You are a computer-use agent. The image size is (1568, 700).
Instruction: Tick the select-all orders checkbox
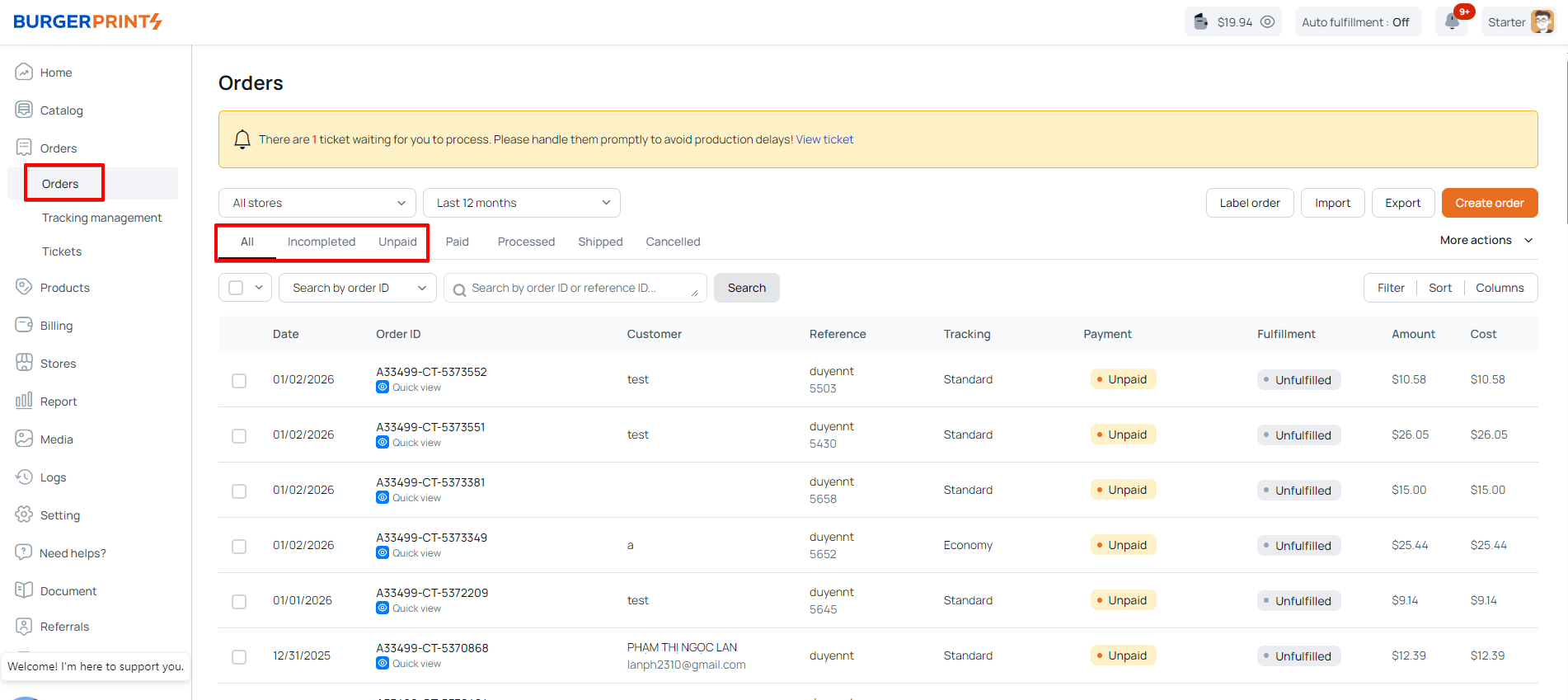237,288
